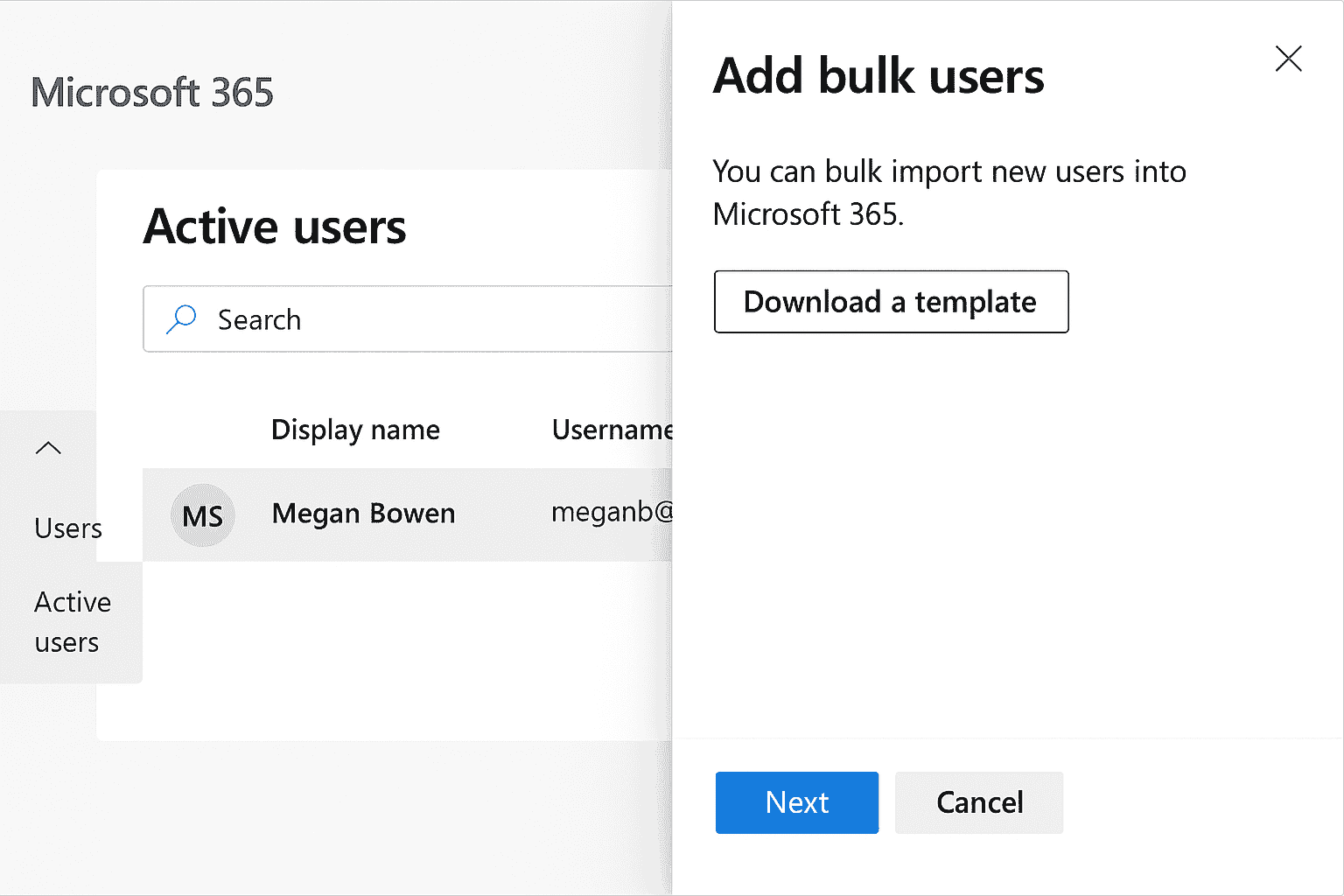This screenshot has width=1344, height=896.
Task: Select Active users in the left navigation
Action: point(72,622)
